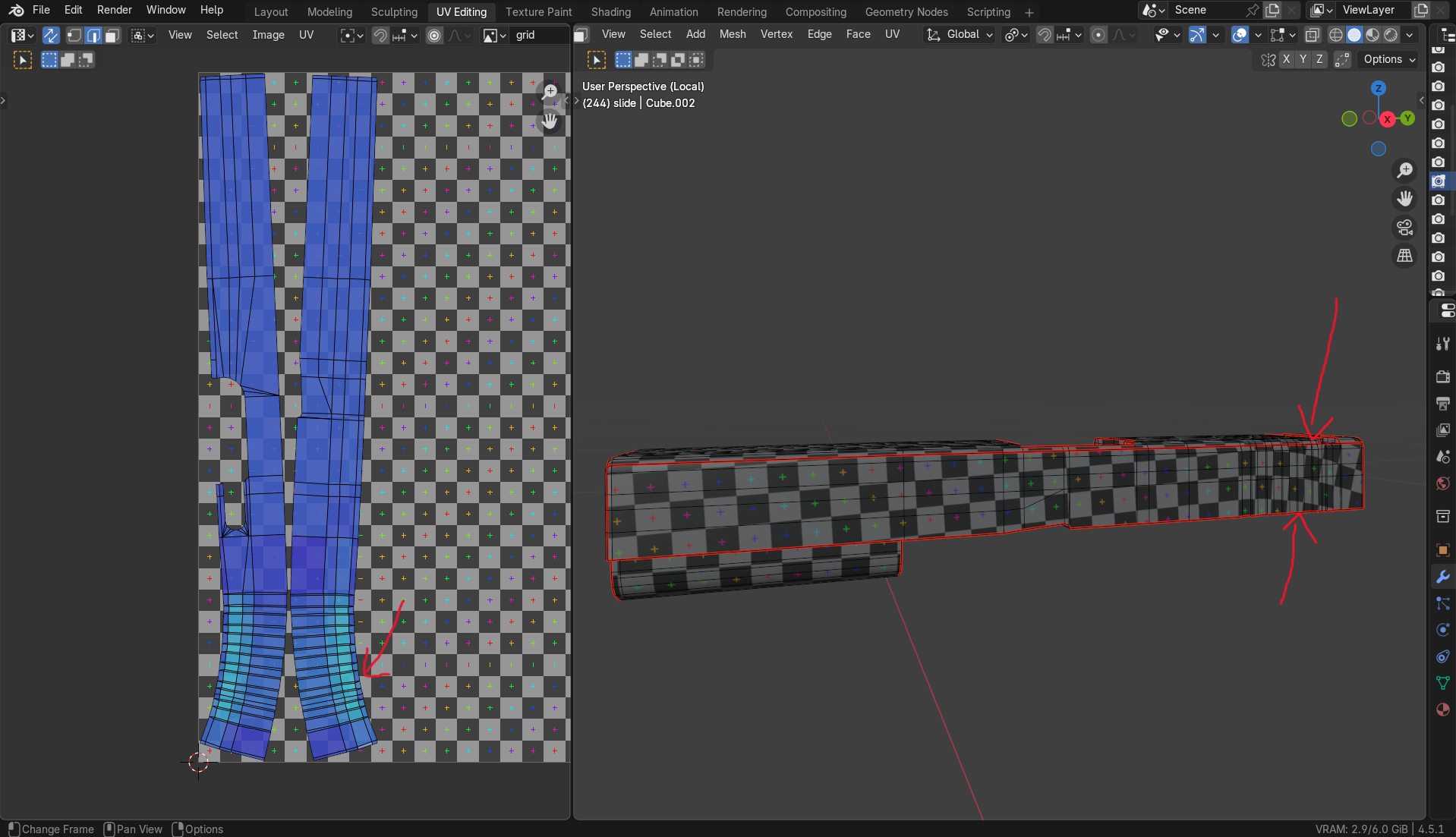Open UV sticky selection mode dropdown
Image resolution: width=1456 pixels, height=837 pixels.
(x=143, y=35)
